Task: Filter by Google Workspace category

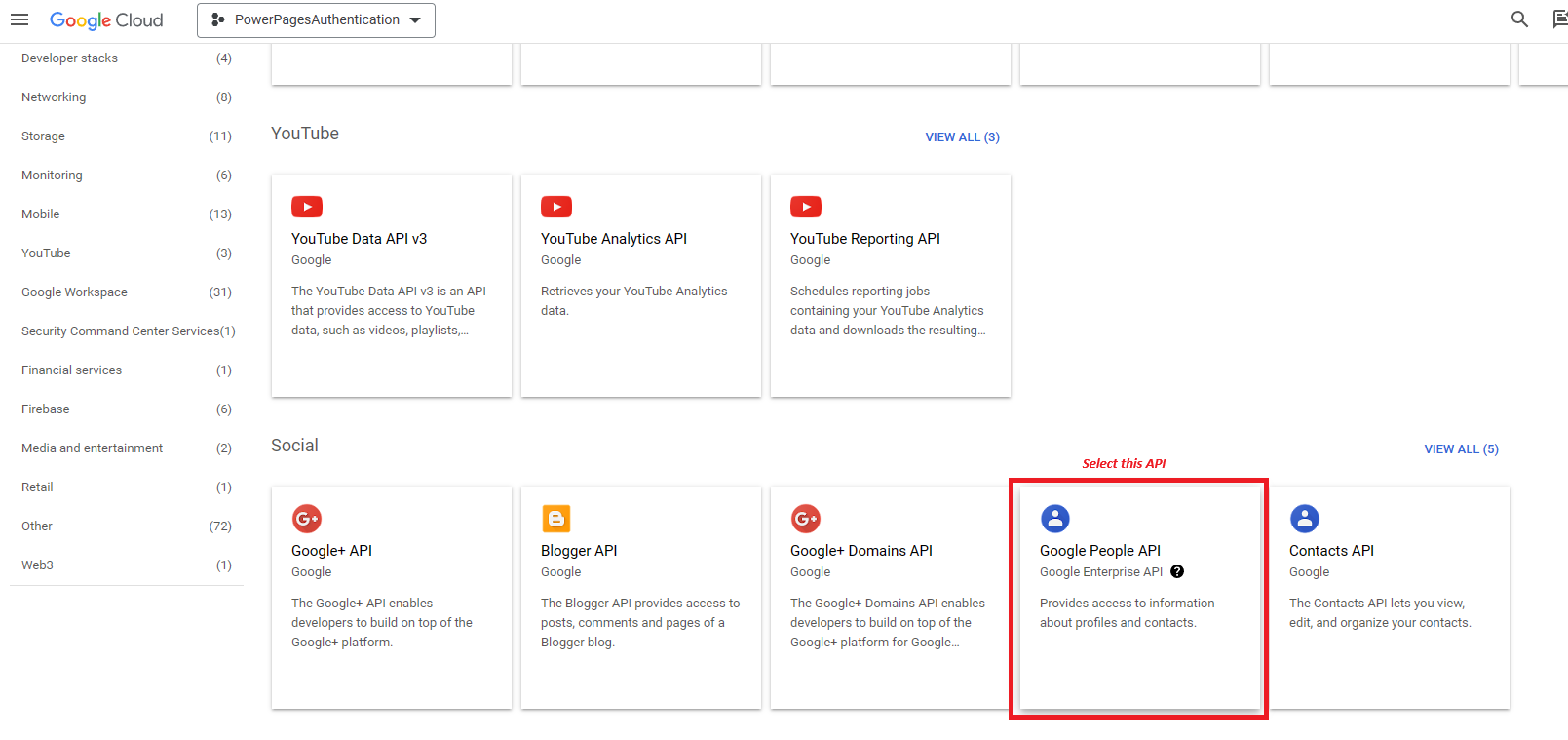Action: [x=127, y=292]
